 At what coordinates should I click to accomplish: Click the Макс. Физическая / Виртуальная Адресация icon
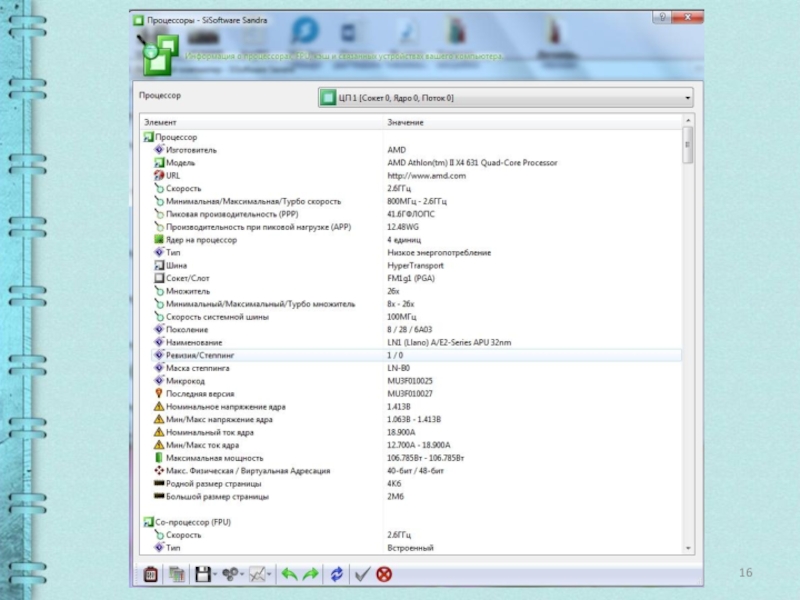(x=159, y=470)
